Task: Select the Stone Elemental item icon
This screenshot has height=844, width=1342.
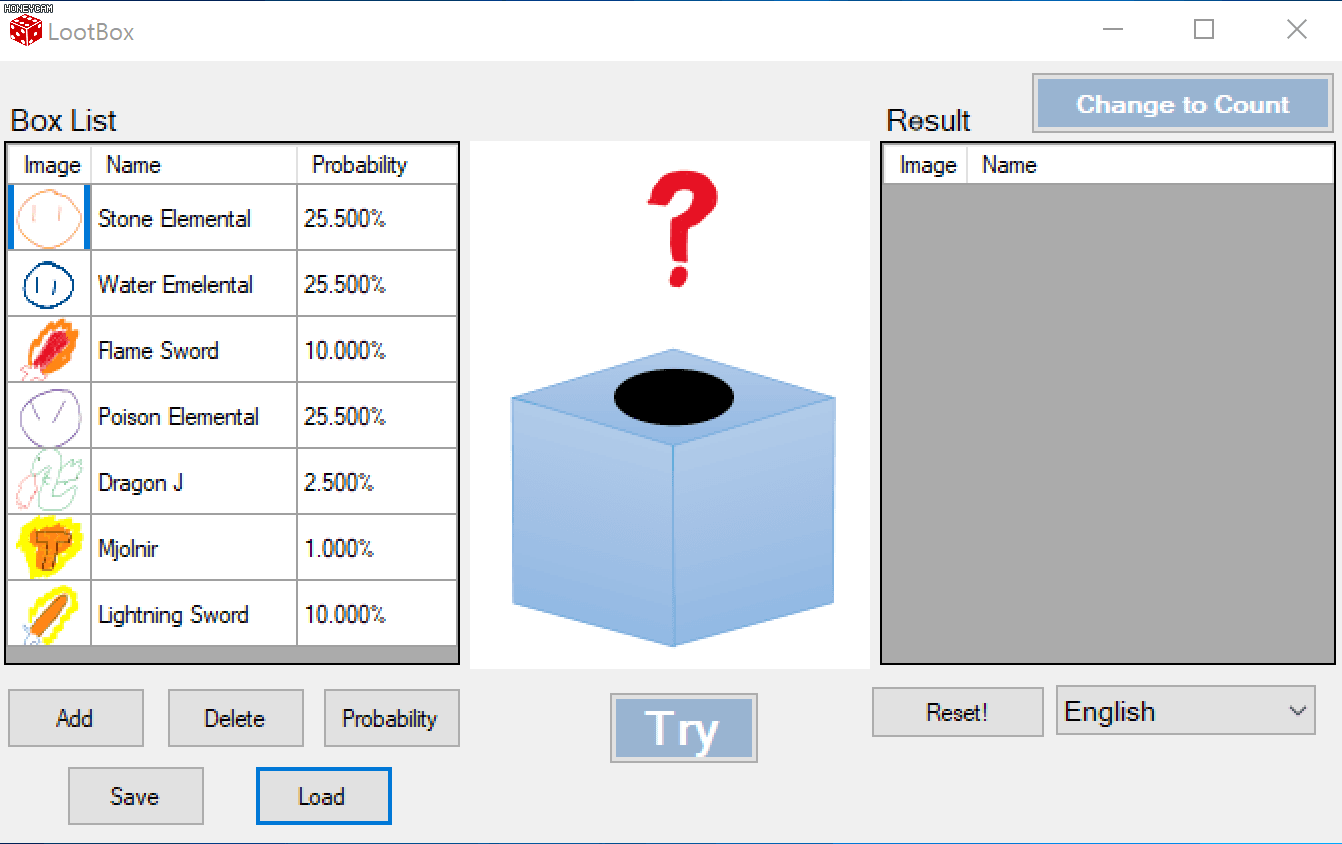Action: pos(48,217)
